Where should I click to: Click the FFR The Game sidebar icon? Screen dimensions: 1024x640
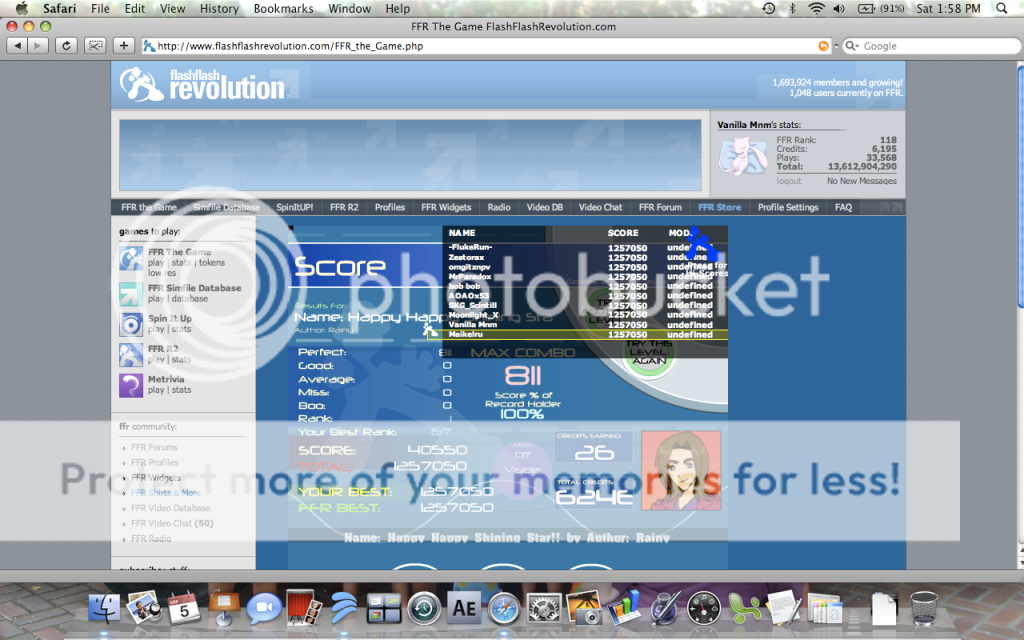pyautogui.click(x=131, y=258)
